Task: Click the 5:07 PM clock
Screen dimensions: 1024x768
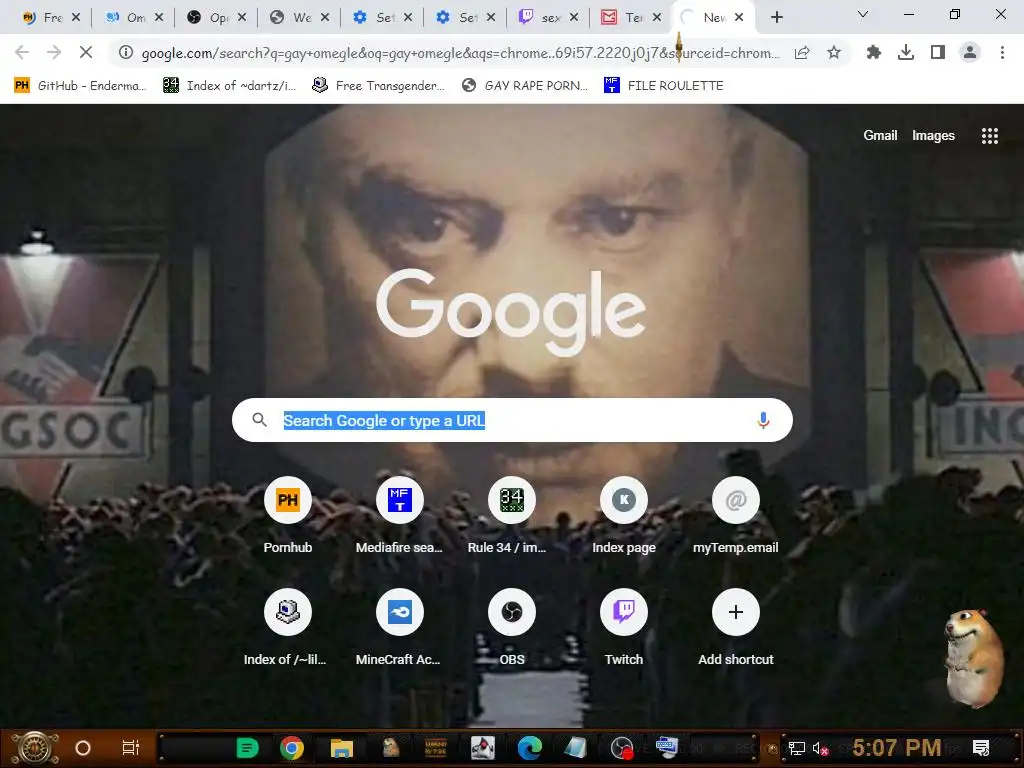Action: 897,748
